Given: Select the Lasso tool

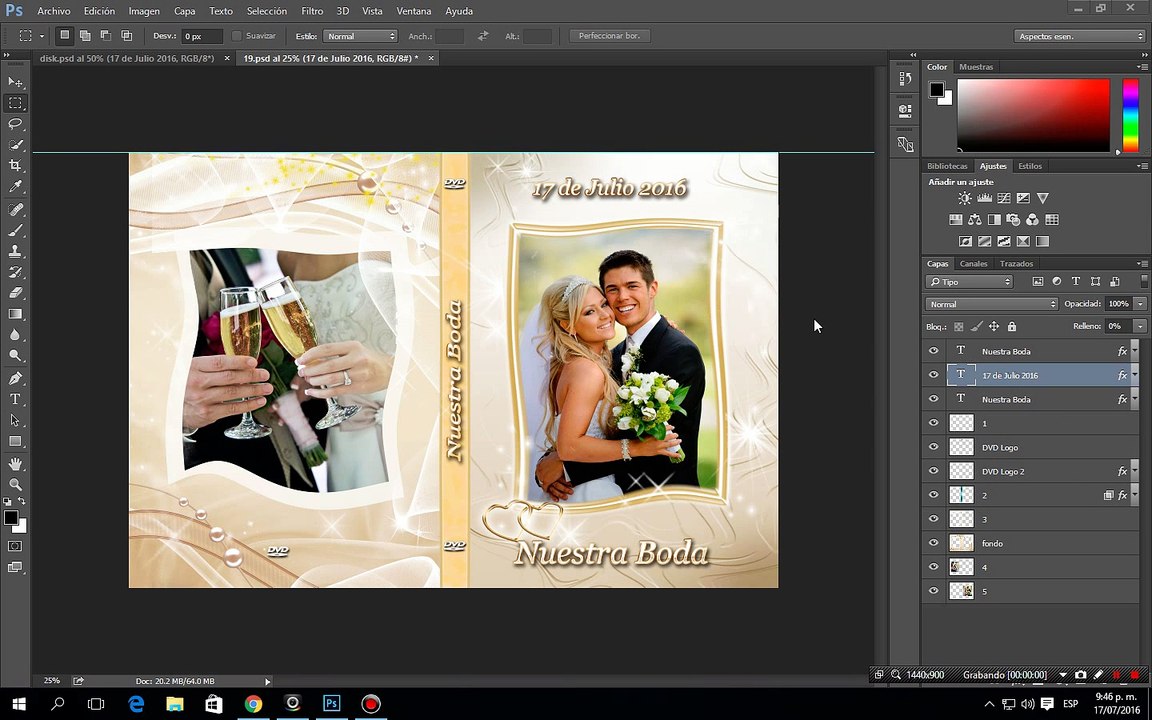Looking at the screenshot, I should [x=15, y=123].
